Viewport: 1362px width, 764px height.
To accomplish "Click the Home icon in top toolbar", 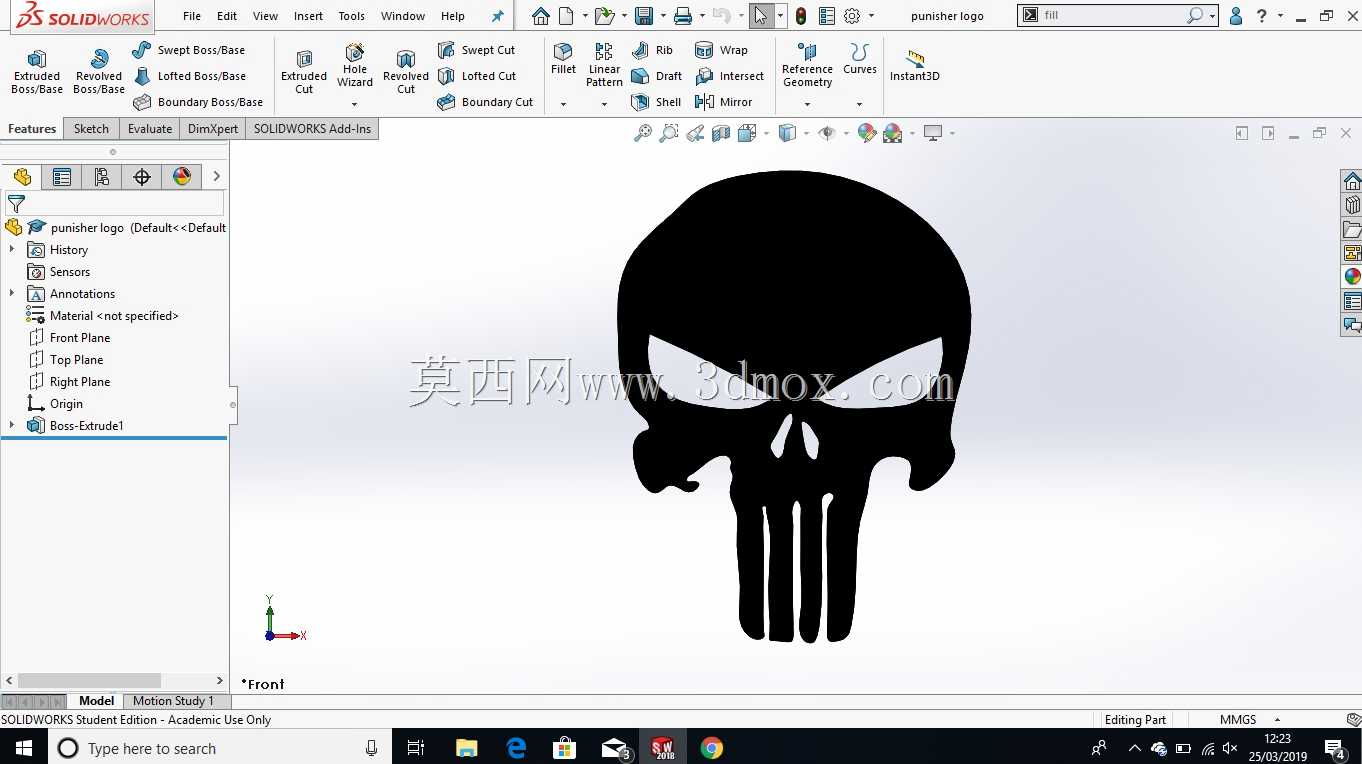I will [541, 16].
